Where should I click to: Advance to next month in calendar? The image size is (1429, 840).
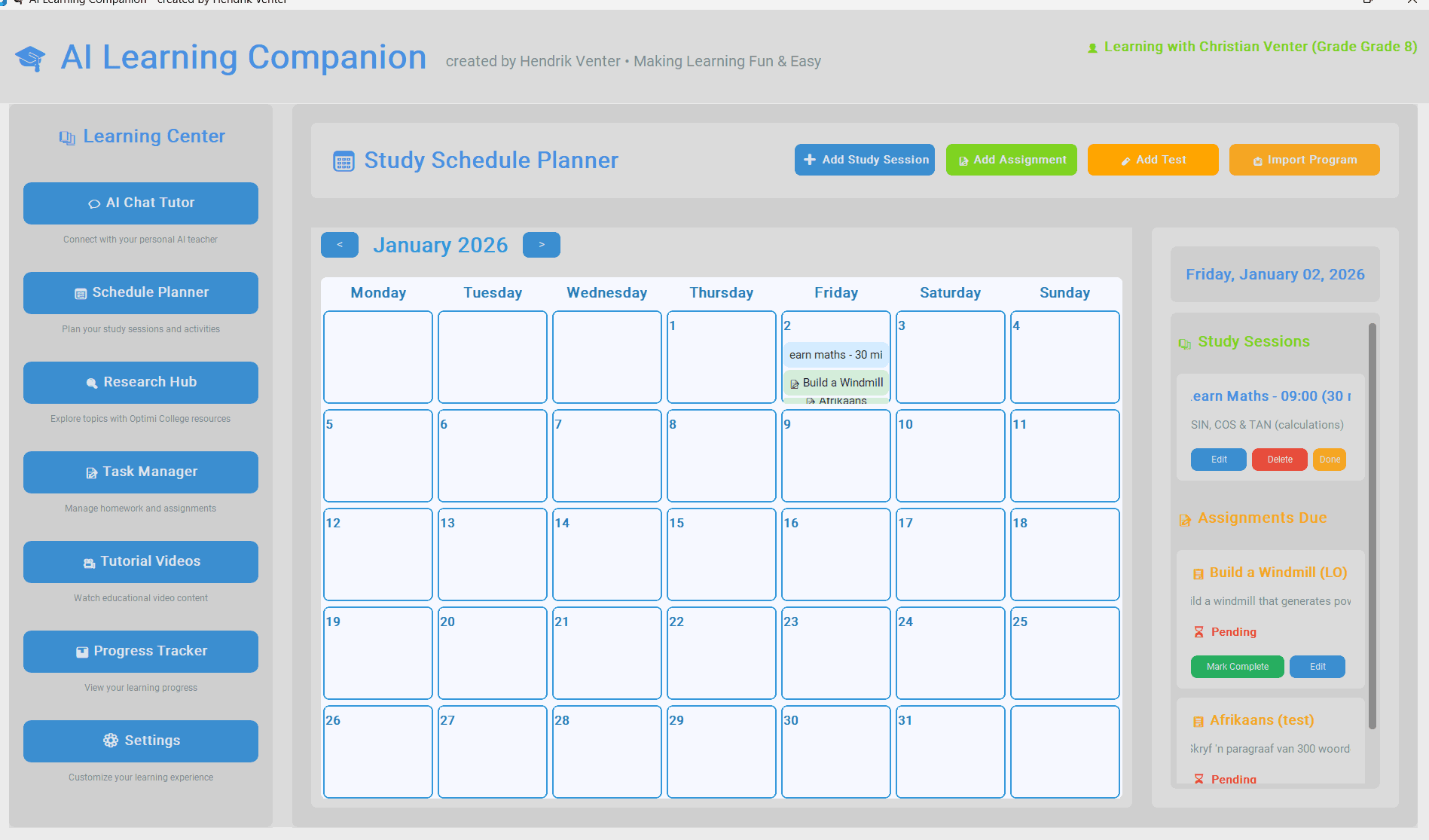[542, 245]
